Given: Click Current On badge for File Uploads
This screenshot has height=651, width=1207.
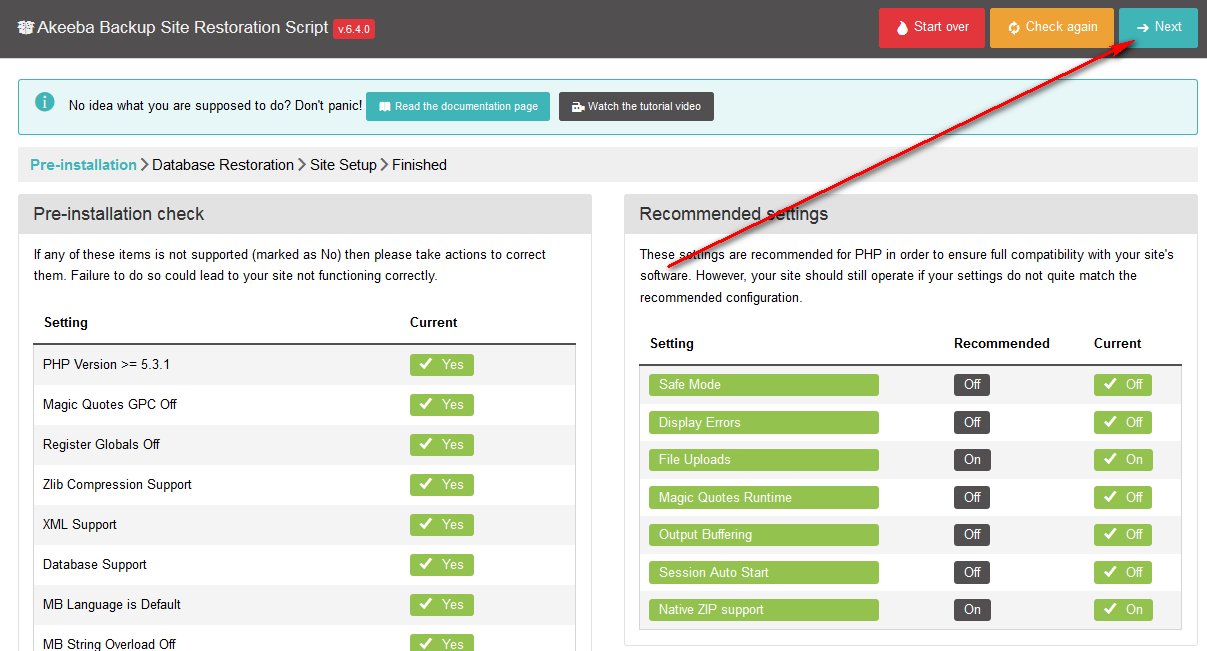Looking at the screenshot, I should [x=1122, y=460].
